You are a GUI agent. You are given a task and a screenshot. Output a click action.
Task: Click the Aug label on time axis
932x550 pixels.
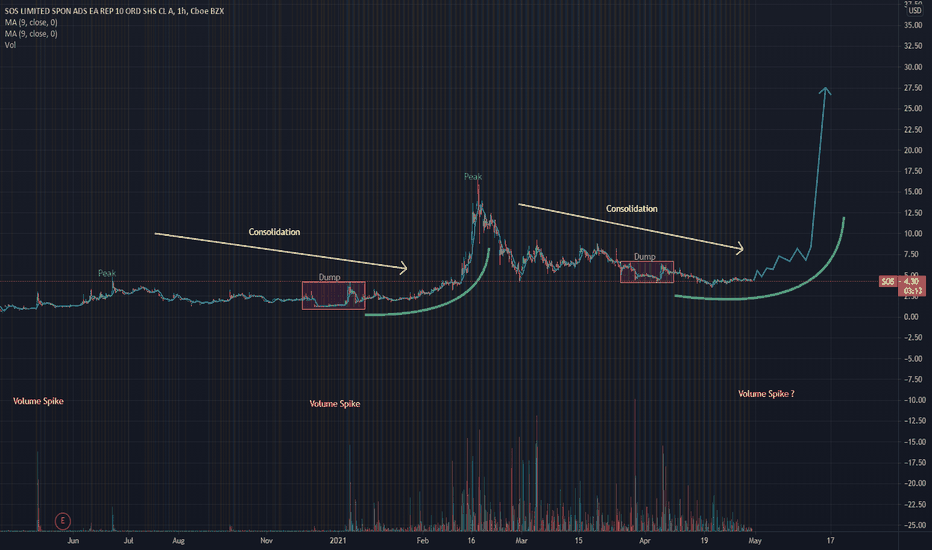coord(178,540)
